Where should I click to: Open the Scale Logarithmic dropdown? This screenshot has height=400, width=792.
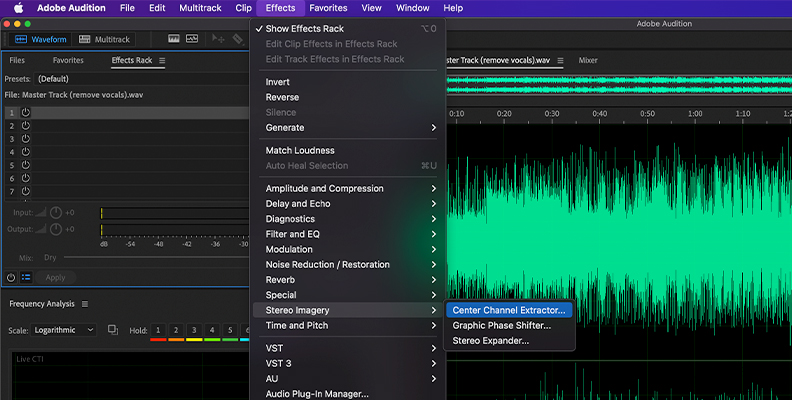point(63,330)
